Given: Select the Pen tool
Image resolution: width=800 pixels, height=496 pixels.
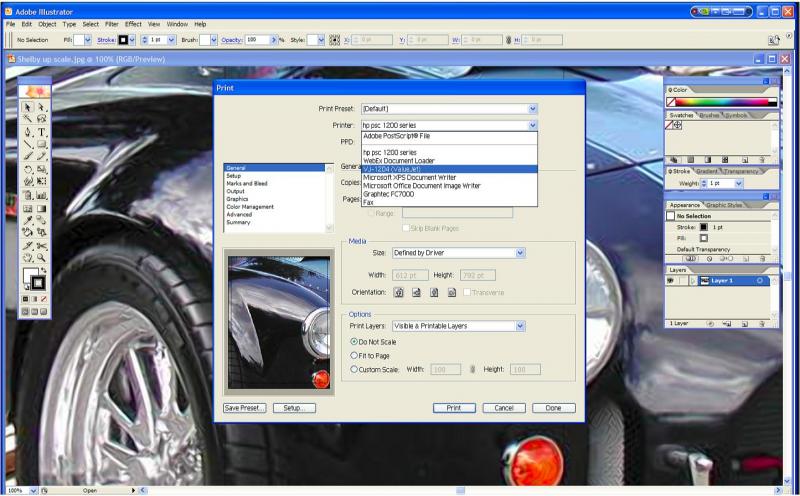Looking at the screenshot, I should point(28,132).
